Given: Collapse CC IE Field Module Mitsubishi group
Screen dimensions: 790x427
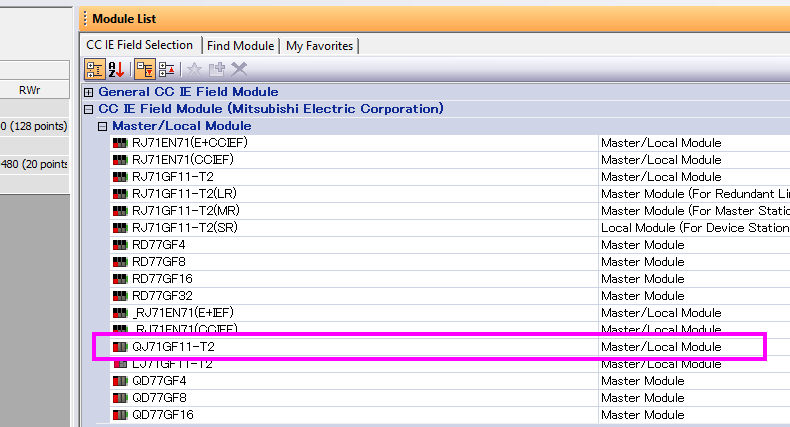Looking at the screenshot, I should point(89,109).
